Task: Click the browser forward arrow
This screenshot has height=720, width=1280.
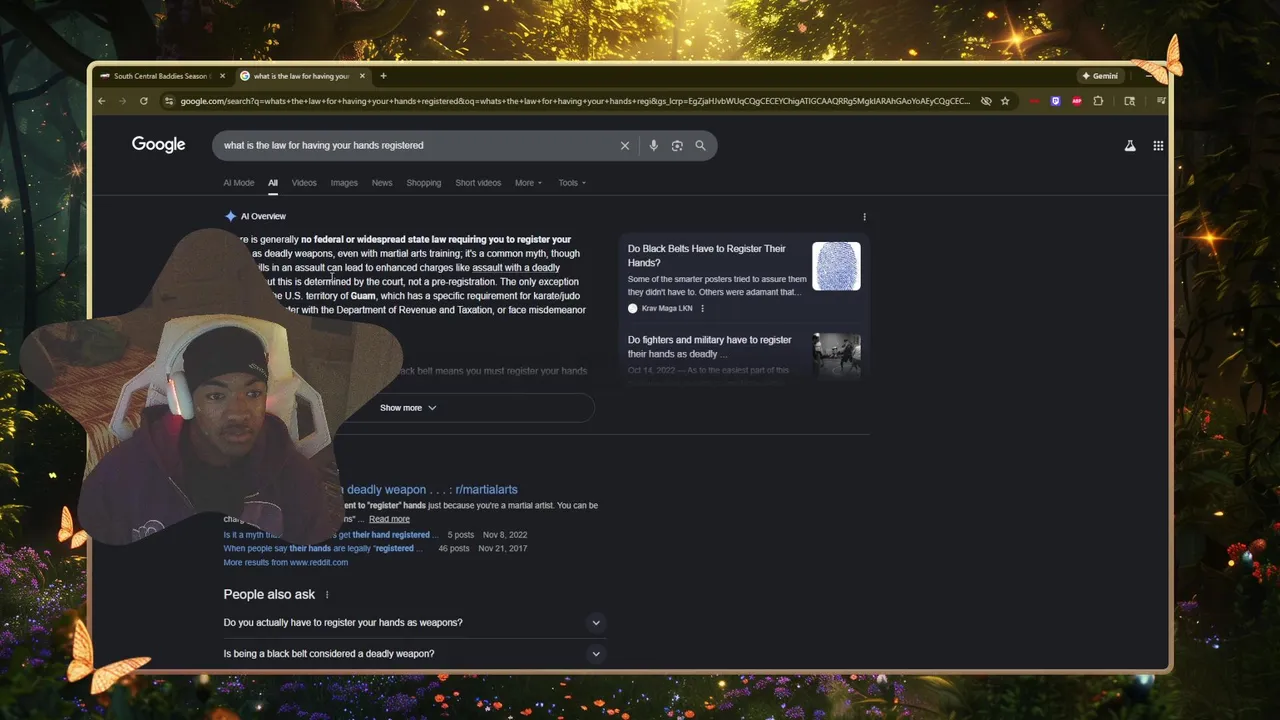Action: 122,101
